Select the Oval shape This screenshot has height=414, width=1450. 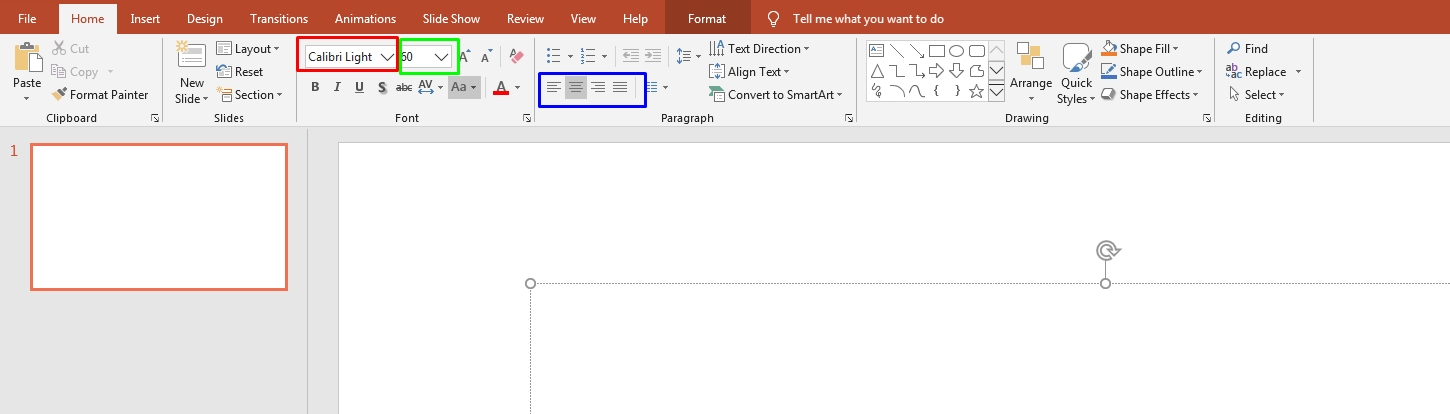click(x=957, y=51)
